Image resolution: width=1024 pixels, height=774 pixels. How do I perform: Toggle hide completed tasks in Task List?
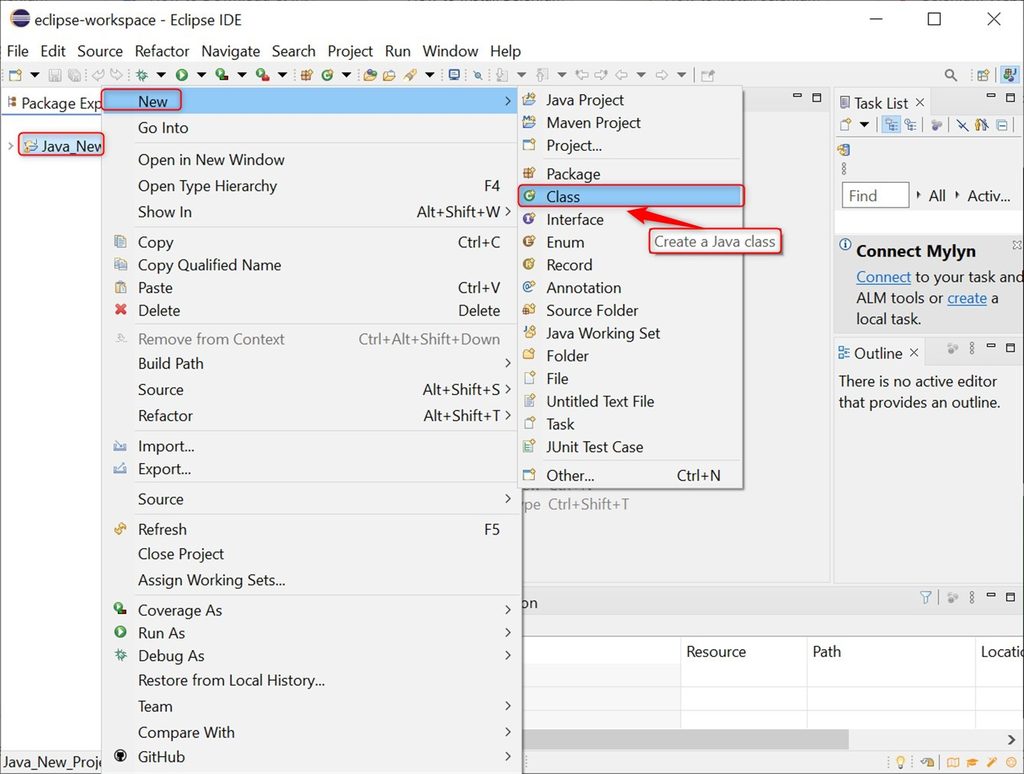962,125
